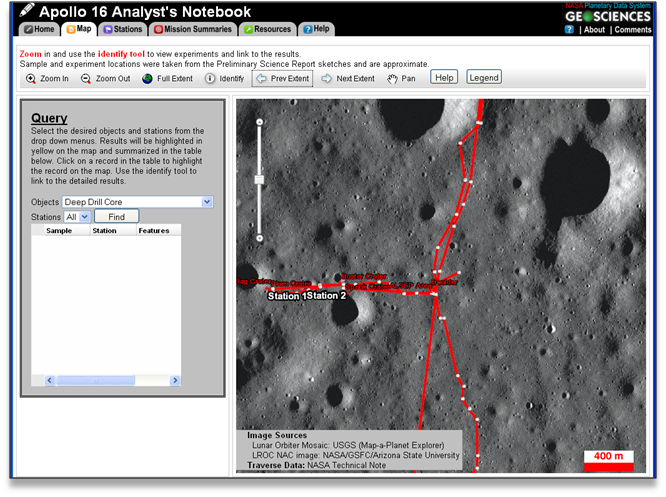Image resolution: width=666 pixels, height=497 pixels.
Task: Go back to Prev Extent
Action: click(282, 78)
